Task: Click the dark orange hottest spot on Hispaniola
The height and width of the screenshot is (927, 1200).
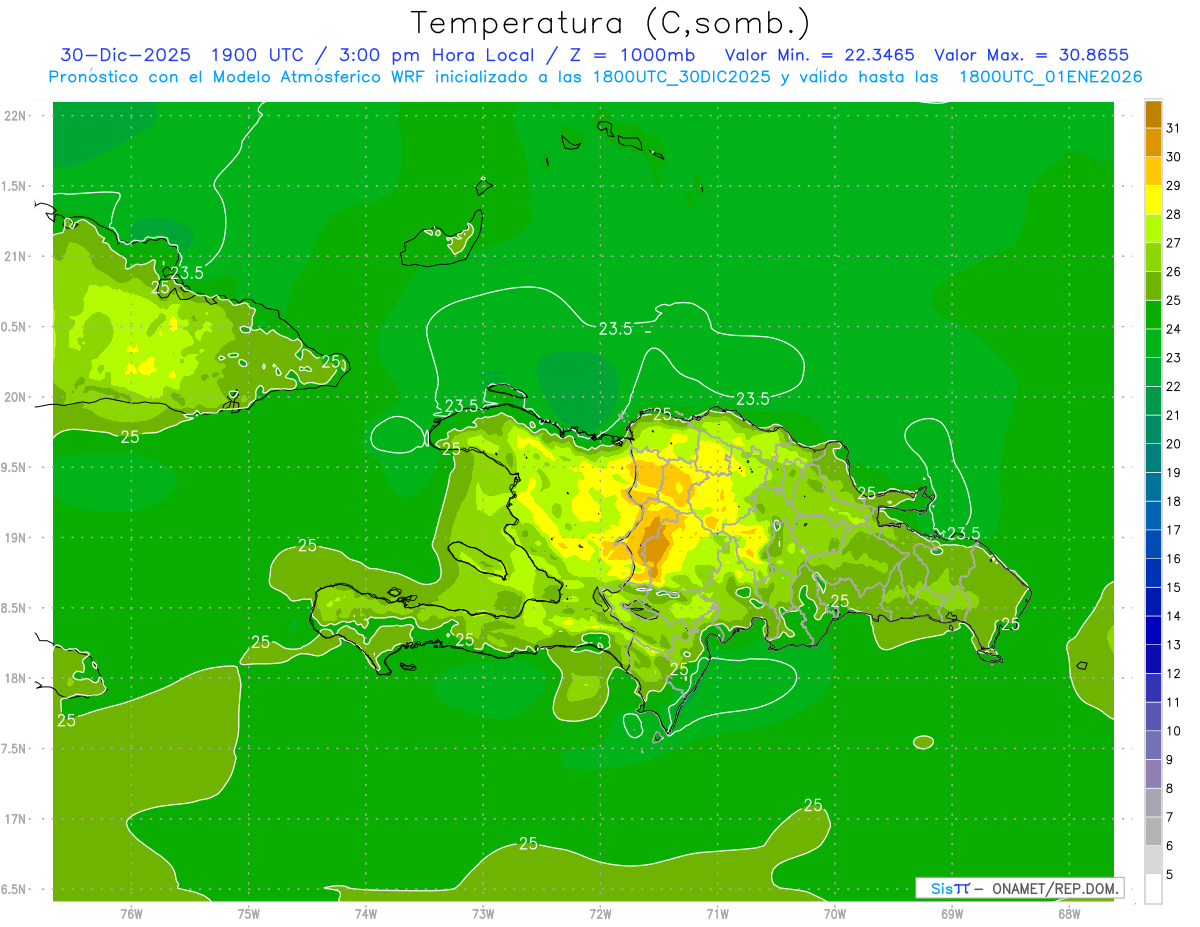Action: pyautogui.click(x=656, y=545)
